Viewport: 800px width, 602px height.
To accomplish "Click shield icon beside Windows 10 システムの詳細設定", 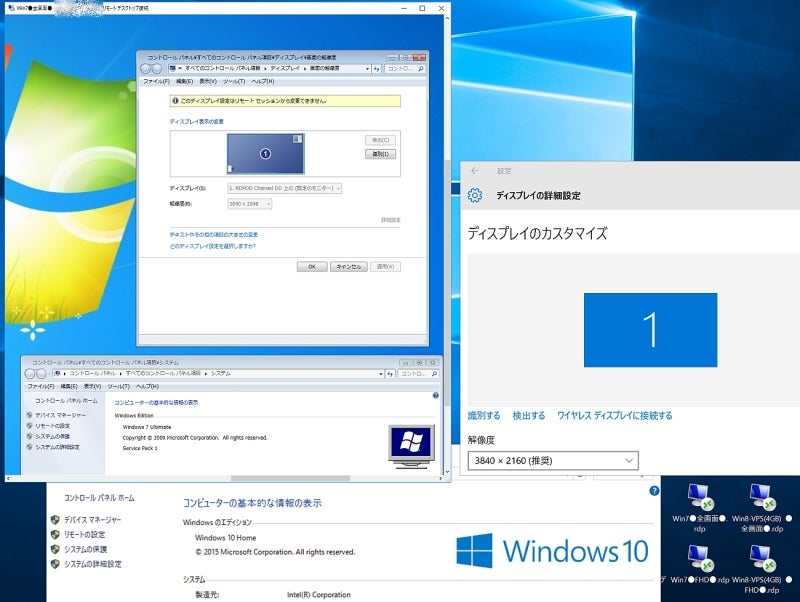I will pos(55,564).
